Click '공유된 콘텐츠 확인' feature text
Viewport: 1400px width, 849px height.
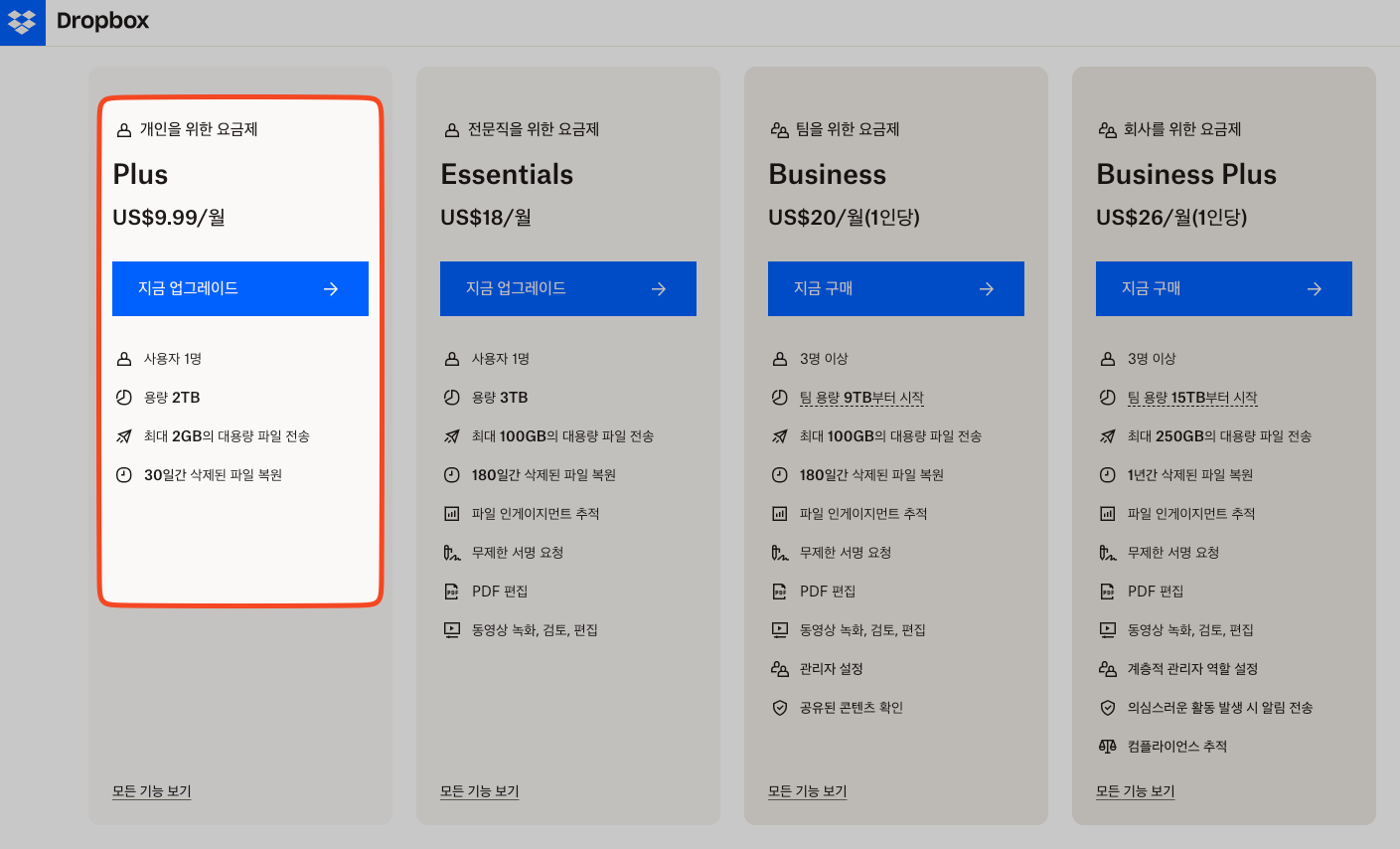852,708
